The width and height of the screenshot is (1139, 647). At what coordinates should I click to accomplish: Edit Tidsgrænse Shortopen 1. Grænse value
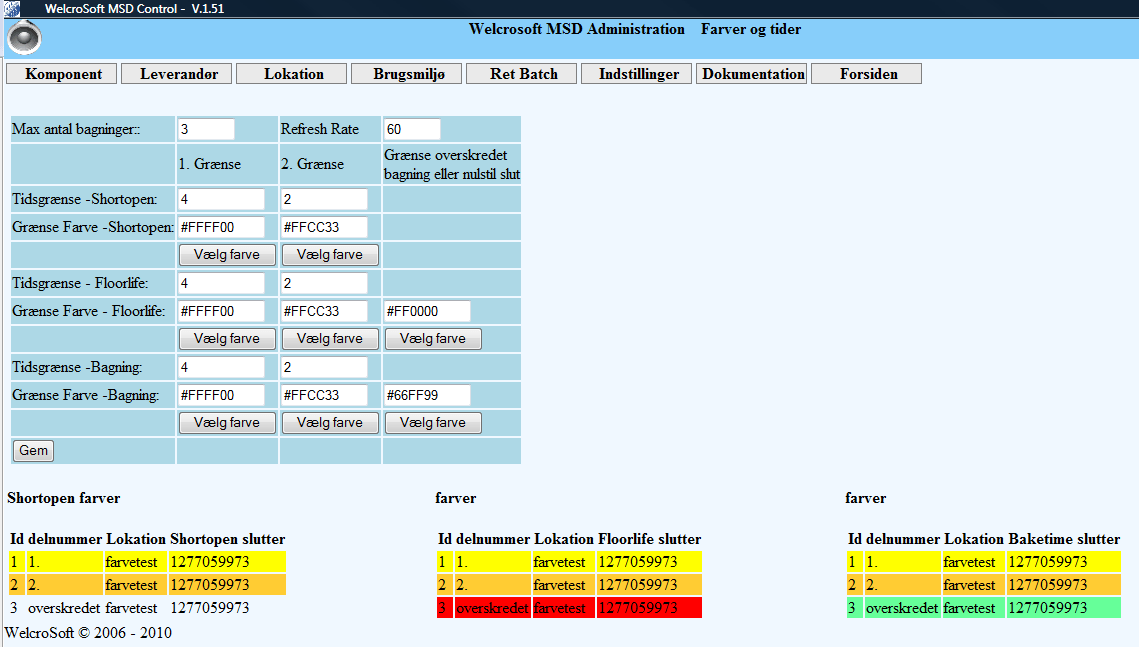222,199
